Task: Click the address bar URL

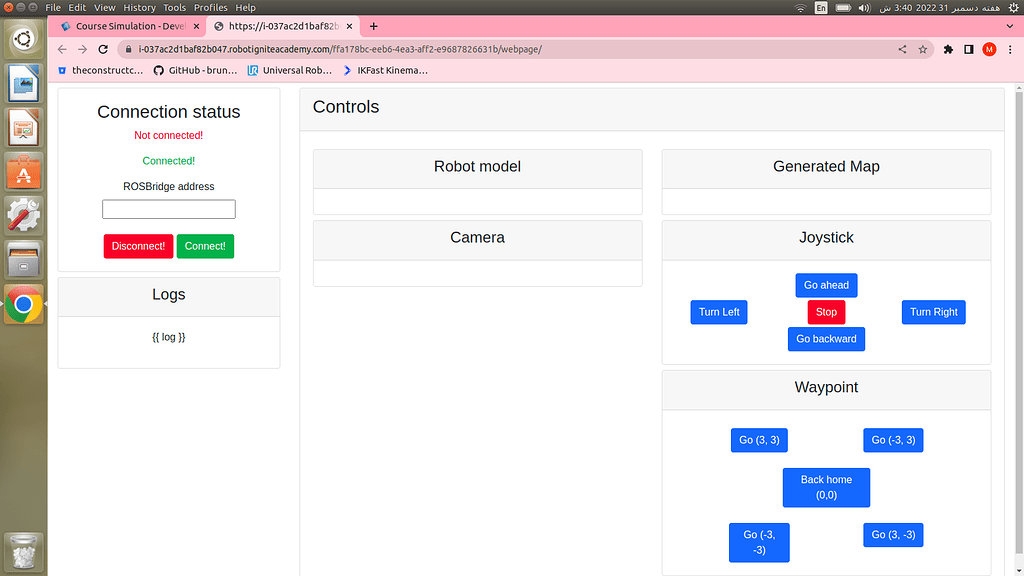Action: coord(340,49)
